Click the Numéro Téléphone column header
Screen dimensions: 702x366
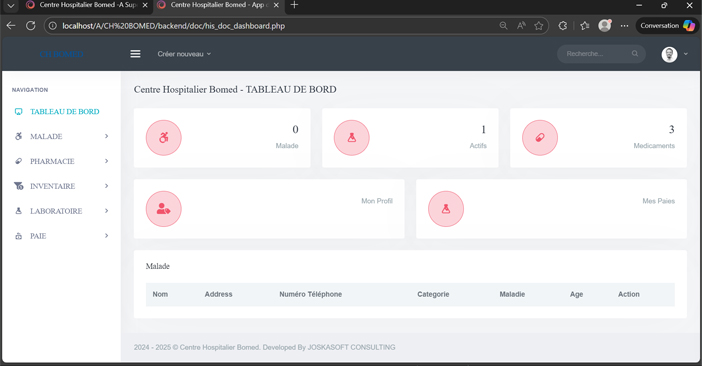[311, 294]
